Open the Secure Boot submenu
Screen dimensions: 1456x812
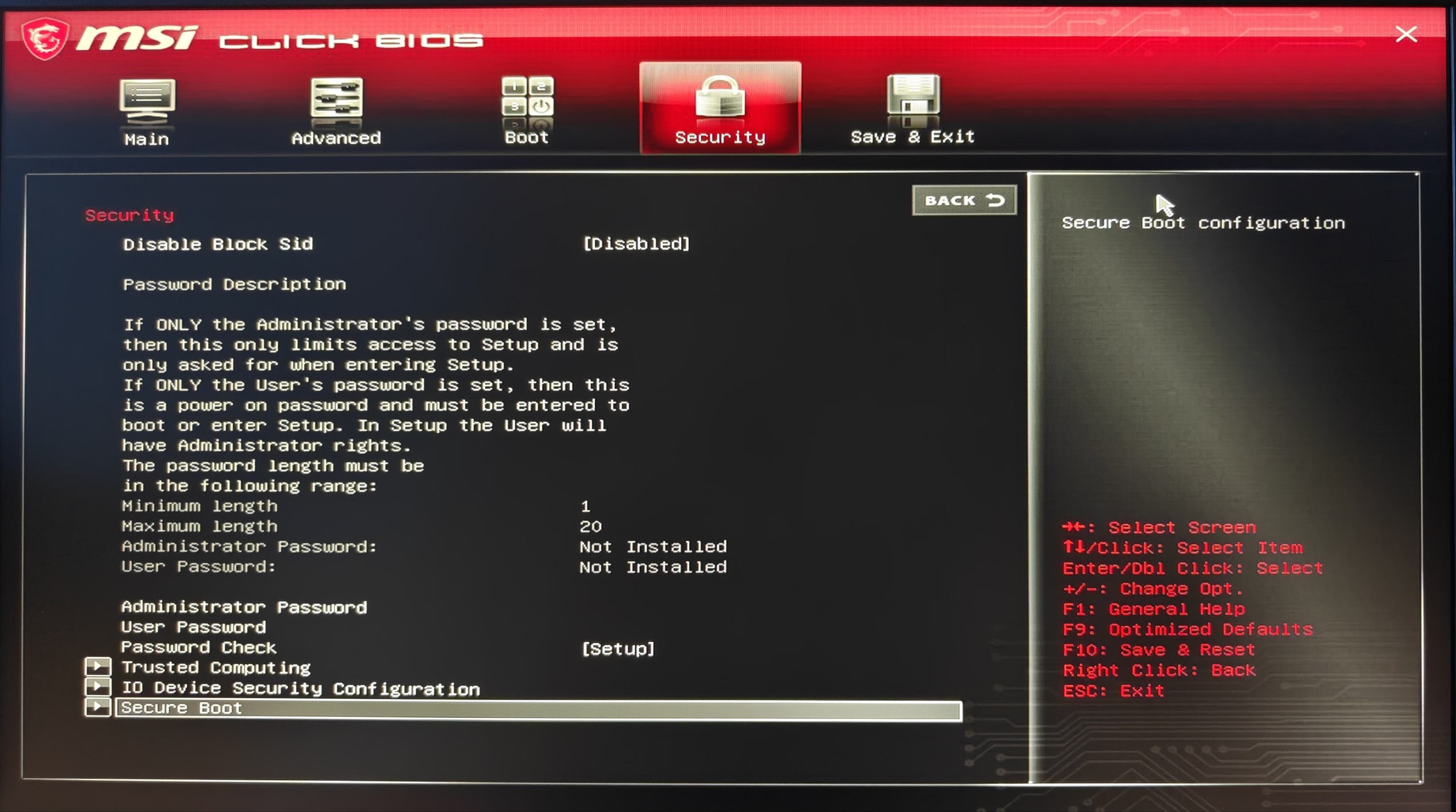(x=182, y=709)
